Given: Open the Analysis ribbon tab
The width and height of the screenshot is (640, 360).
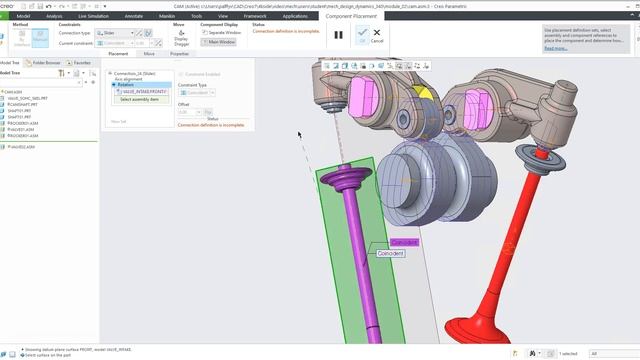Looking at the screenshot, I should coord(54,16).
